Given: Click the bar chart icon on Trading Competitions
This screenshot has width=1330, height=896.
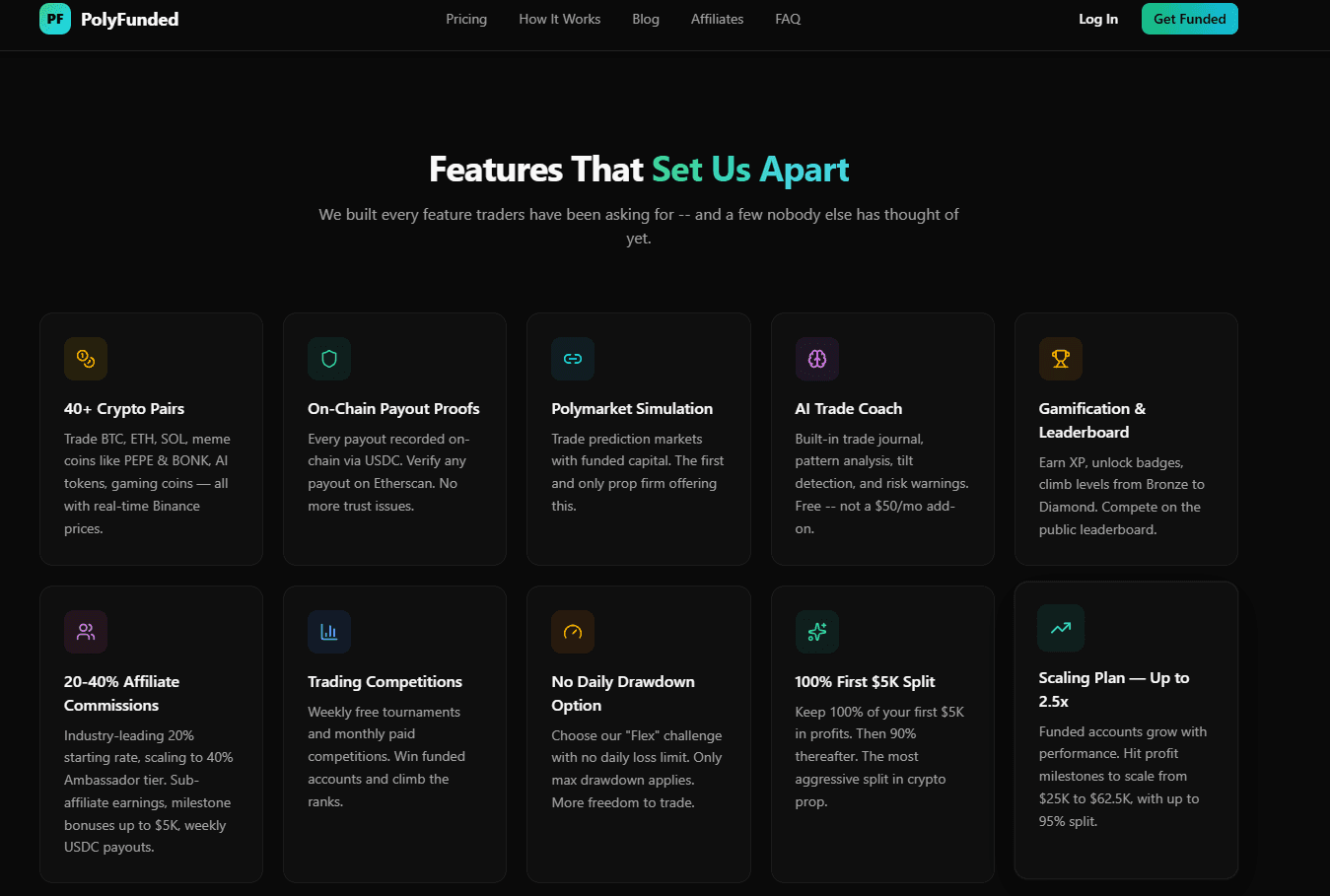Looking at the screenshot, I should click(x=329, y=632).
